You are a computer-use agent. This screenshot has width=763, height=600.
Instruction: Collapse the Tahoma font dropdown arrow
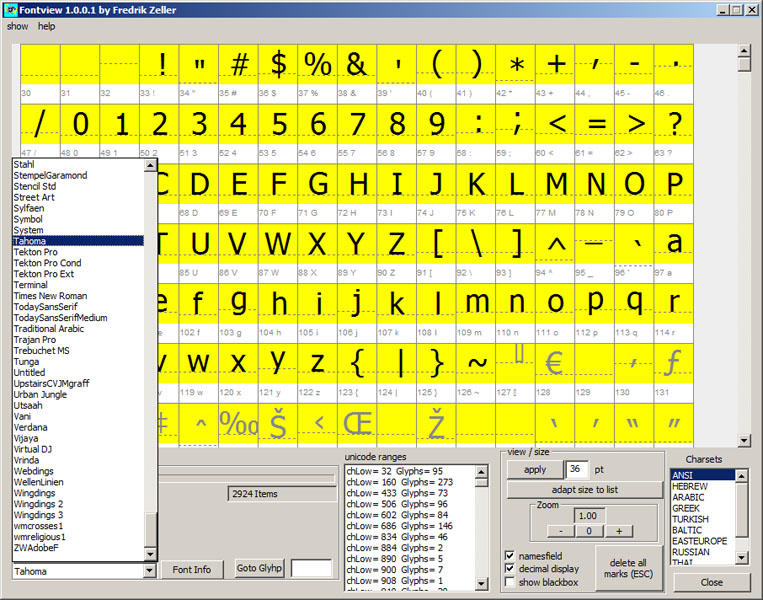pos(150,570)
